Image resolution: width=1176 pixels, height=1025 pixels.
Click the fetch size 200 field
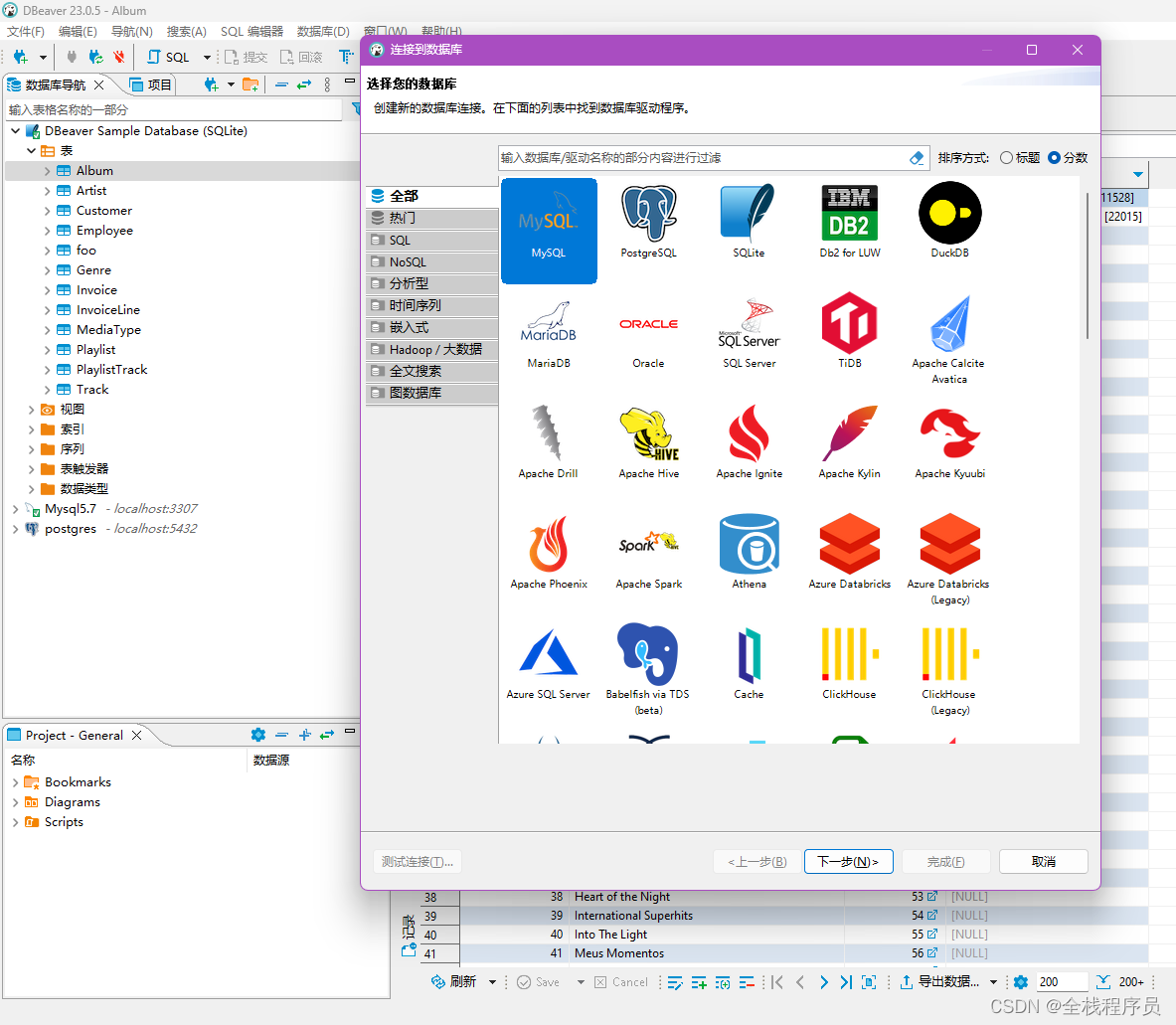pos(1062,981)
